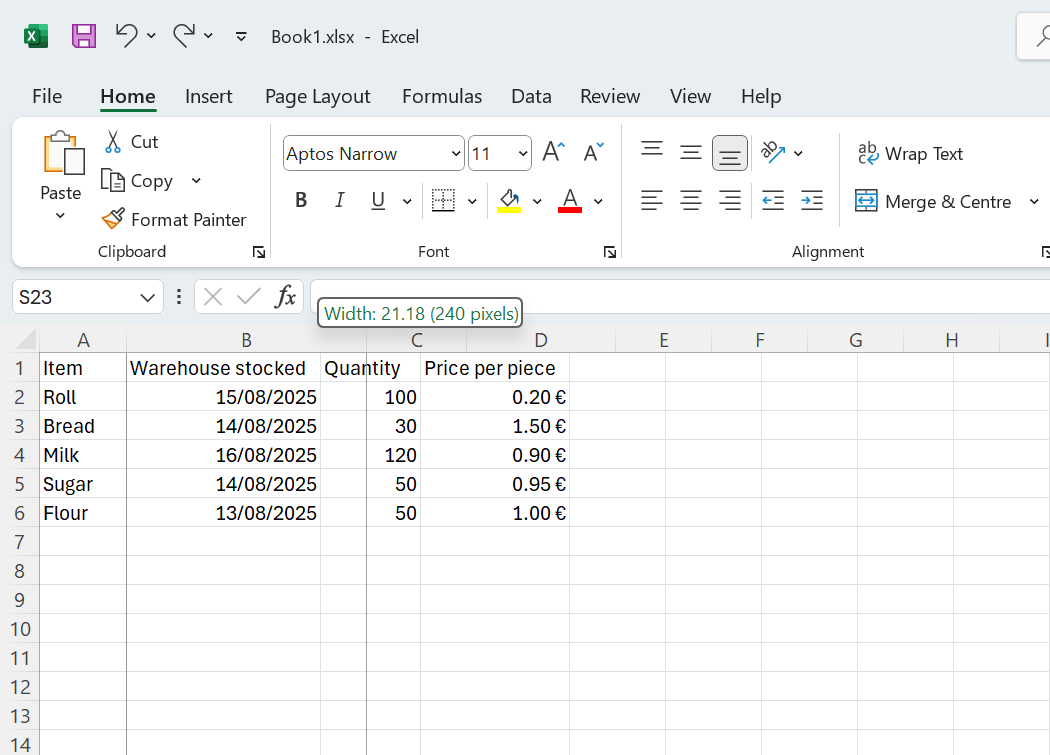Expand fill colour palette arrow
The width and height of the screenshot is (1050, 755).
tap(537, 201)
